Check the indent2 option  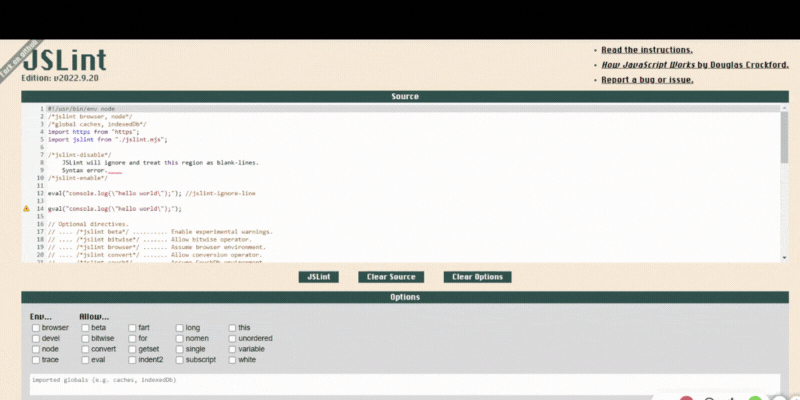pos(132,360)
